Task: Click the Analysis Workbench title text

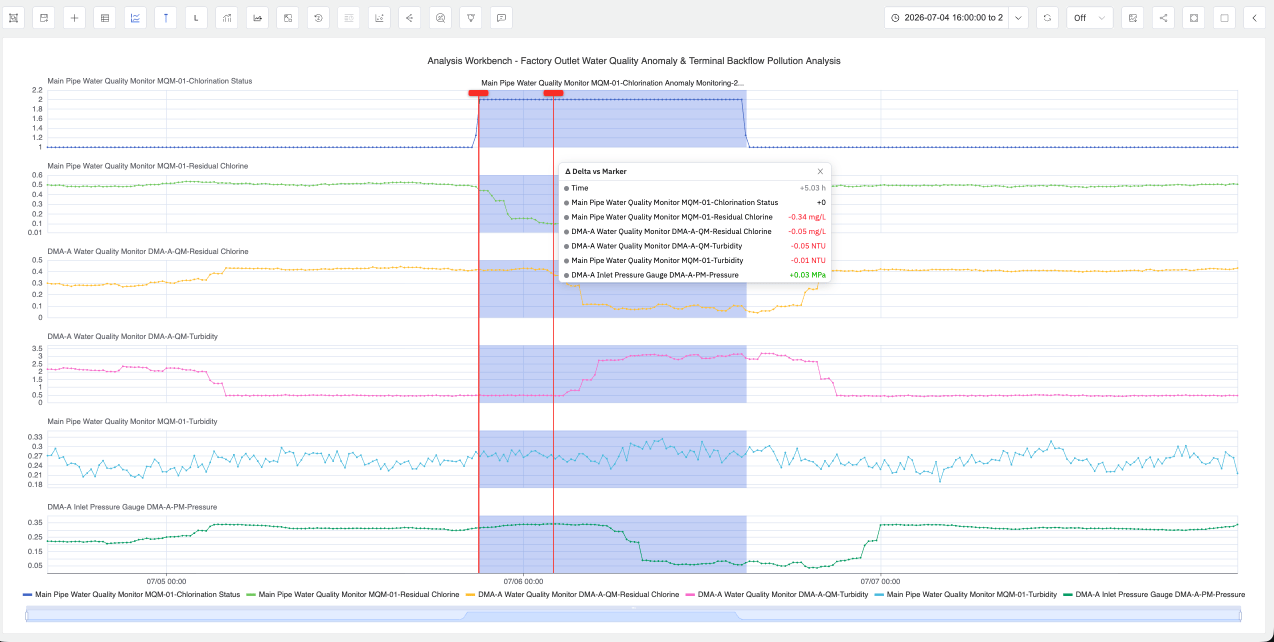Action: click(x=634, y=61)
